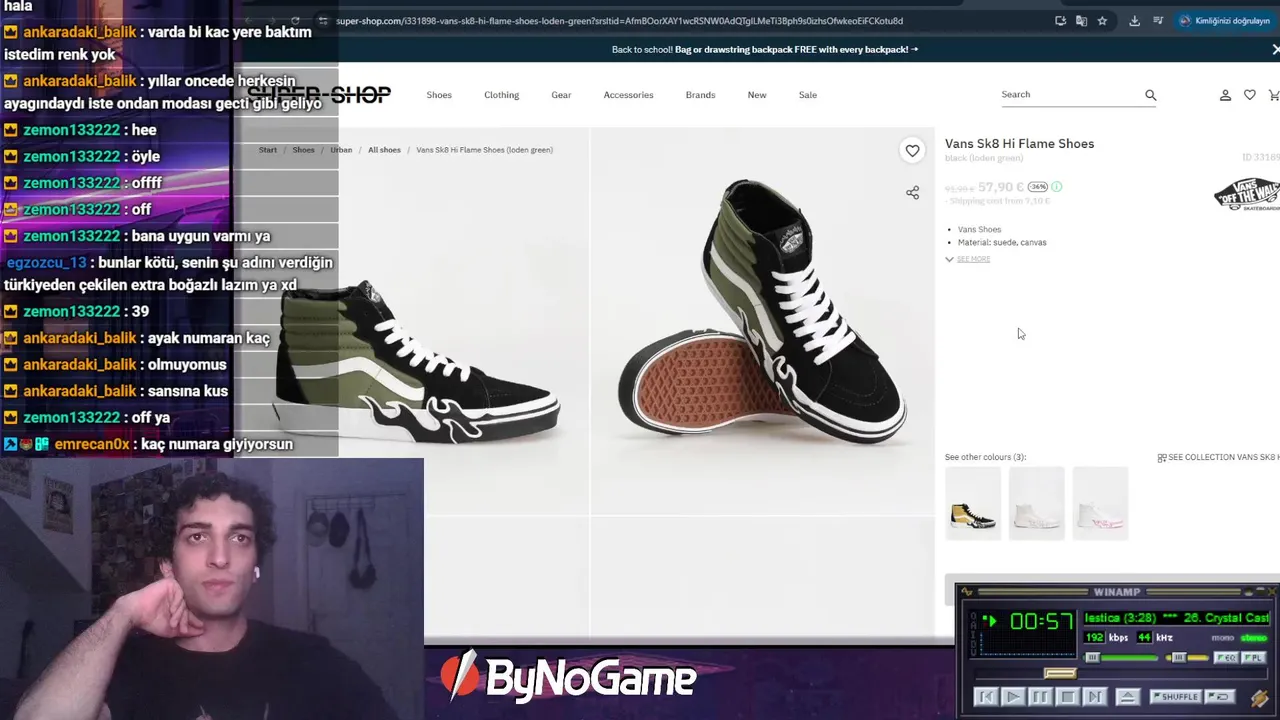Image resolution: width=1280 pixels, height=720 pixels.
Task: Click the price info icon next to discount
Action: click(1057, 187)
